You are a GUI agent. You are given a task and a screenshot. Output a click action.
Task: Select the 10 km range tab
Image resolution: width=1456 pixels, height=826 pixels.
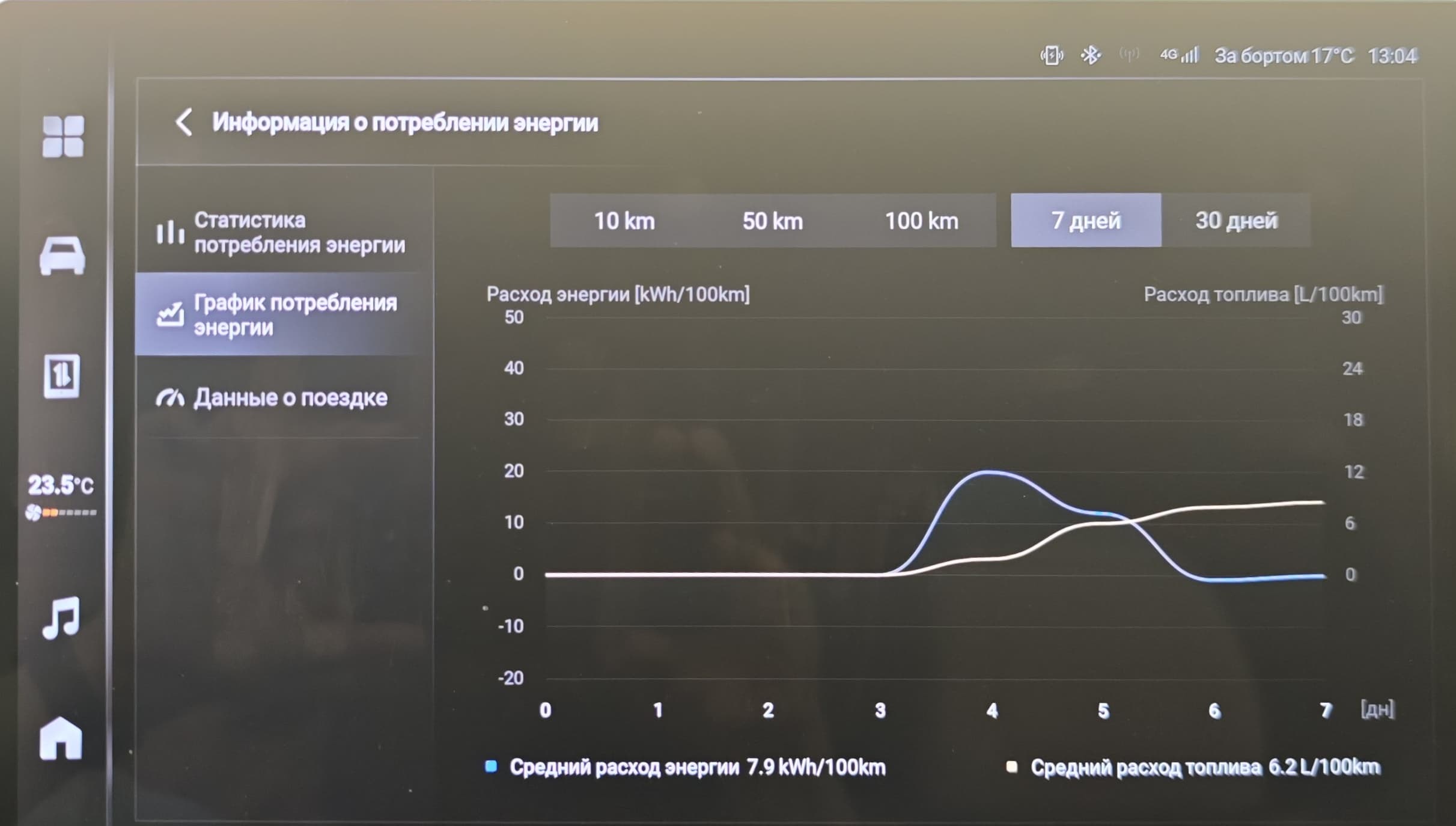[624, 221]
